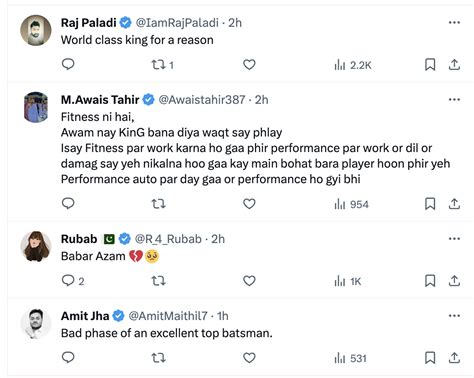Share Raj Paladi's tweet

tap(454, 65)
